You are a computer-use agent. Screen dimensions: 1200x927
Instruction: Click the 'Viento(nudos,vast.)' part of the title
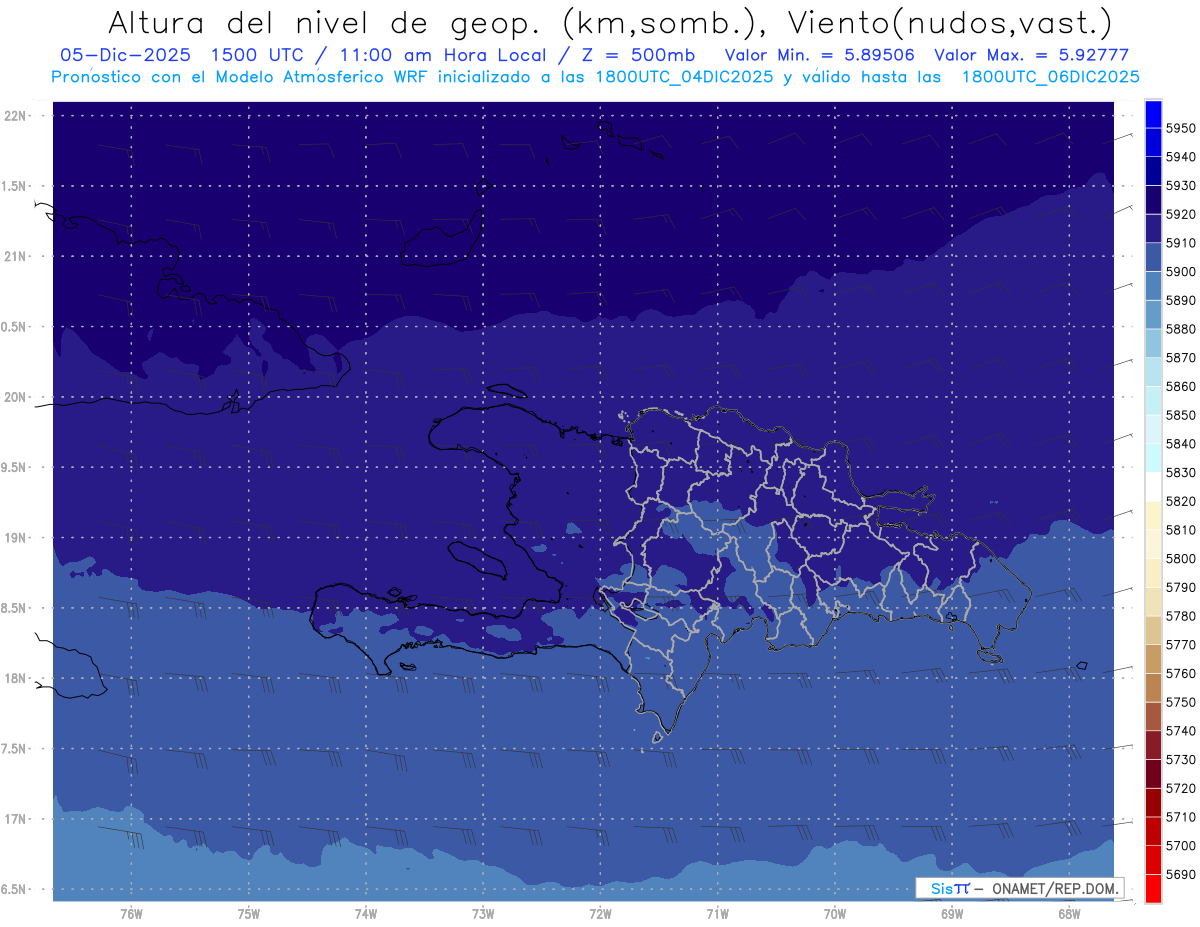(x=948, y=22)
